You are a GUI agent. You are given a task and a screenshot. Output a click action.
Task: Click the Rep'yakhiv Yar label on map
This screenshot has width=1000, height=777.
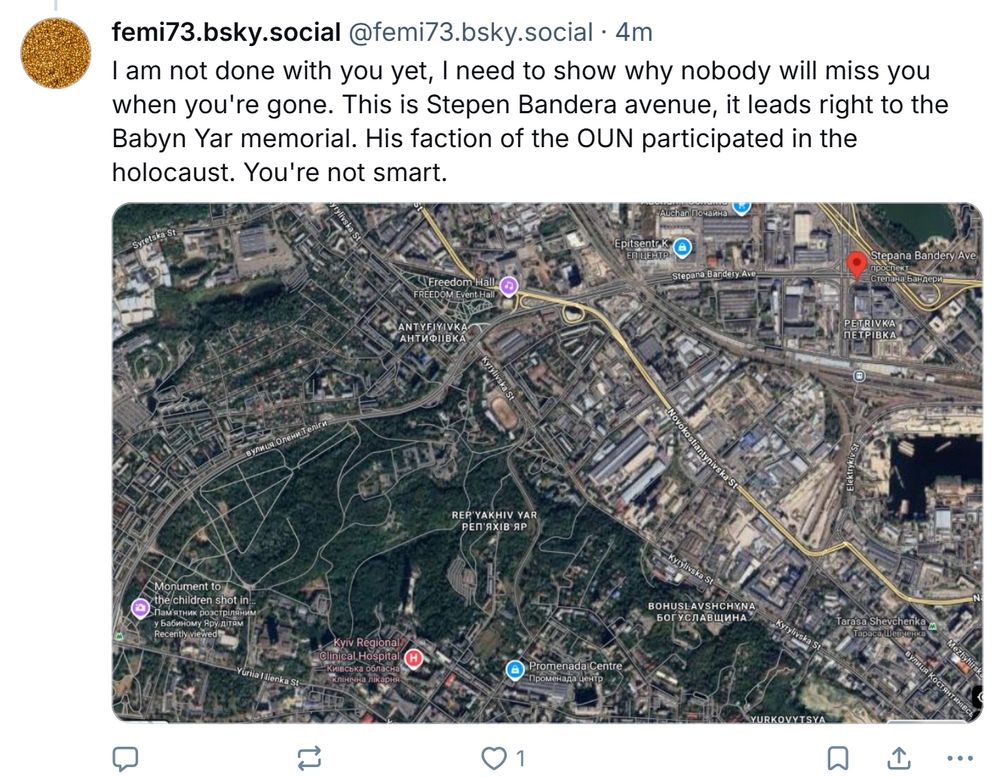[494, 521]
